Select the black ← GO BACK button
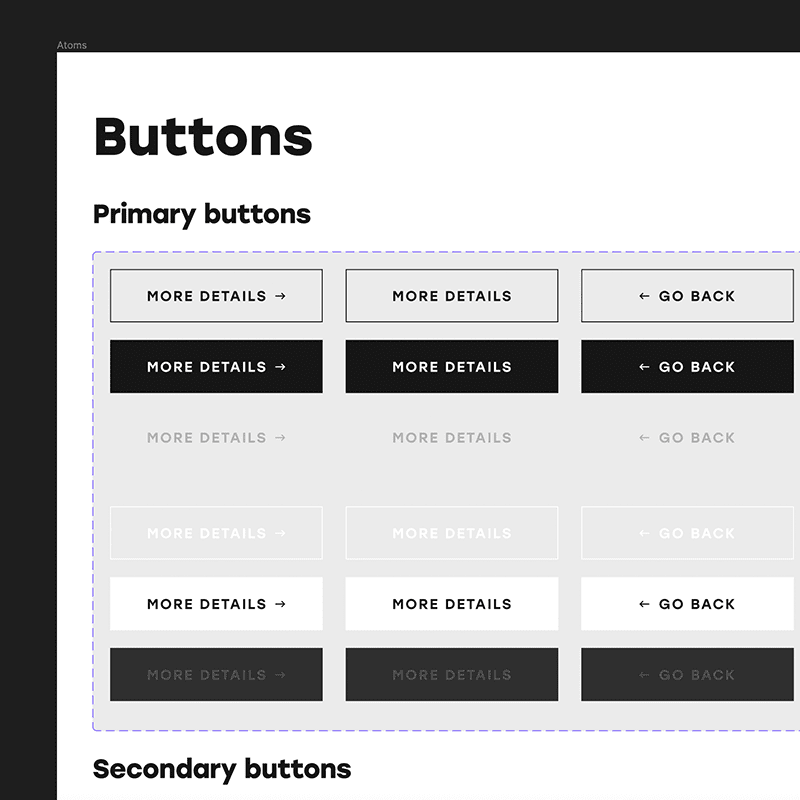 tap(687, 366)
